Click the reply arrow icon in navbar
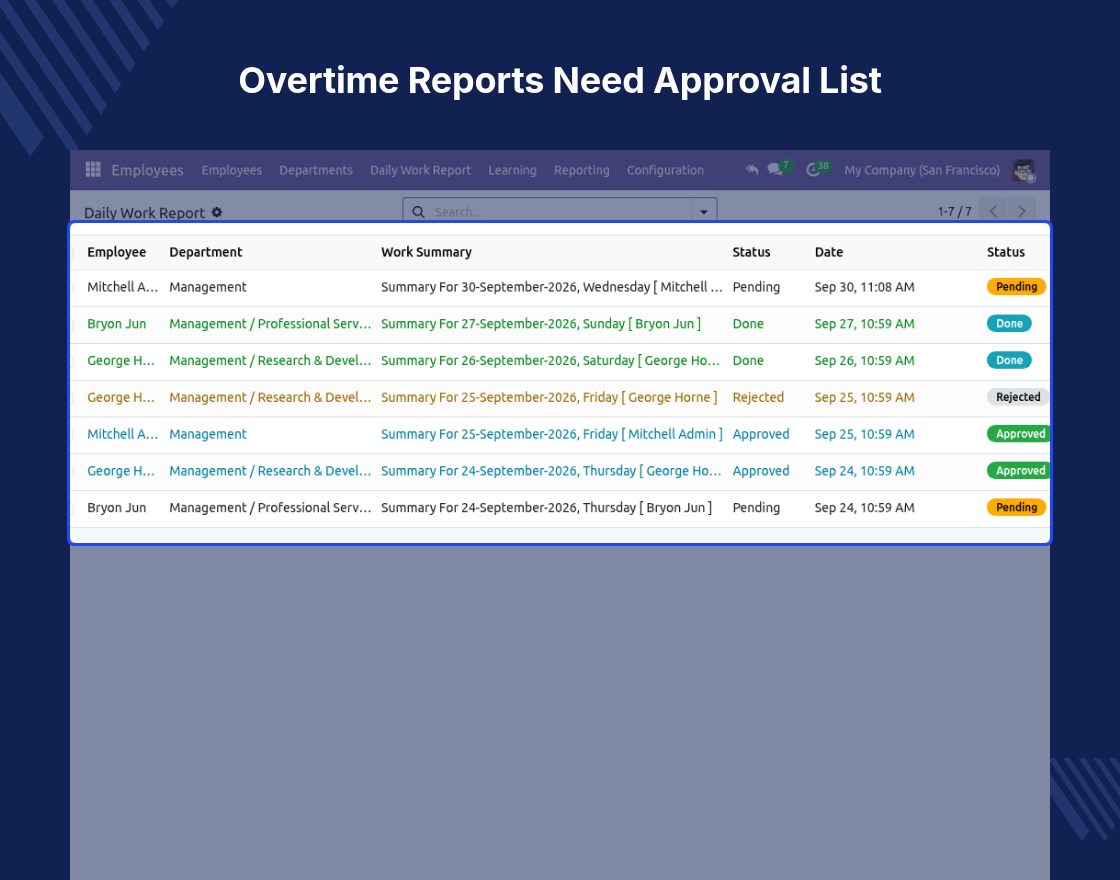 point(751,170)
